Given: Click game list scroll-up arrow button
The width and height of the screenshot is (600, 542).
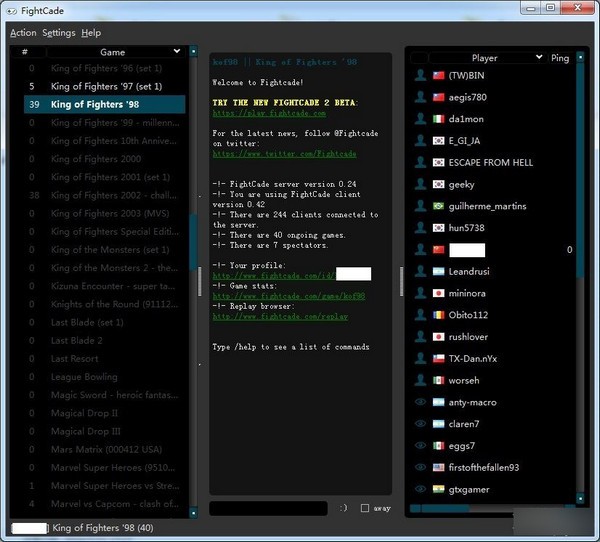Looking at the screenshot, I should pyautogui.click(x=194, y=51).
